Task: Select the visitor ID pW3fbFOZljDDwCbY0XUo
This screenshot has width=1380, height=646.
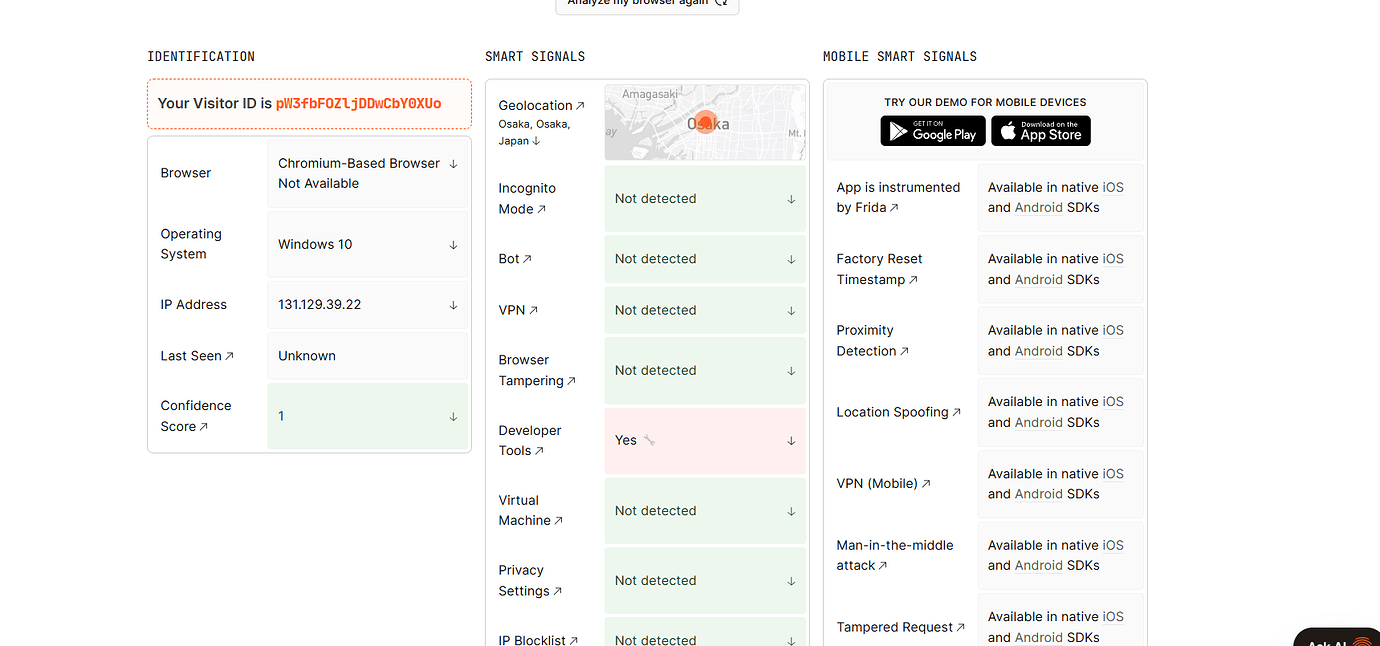Action: 359,103
